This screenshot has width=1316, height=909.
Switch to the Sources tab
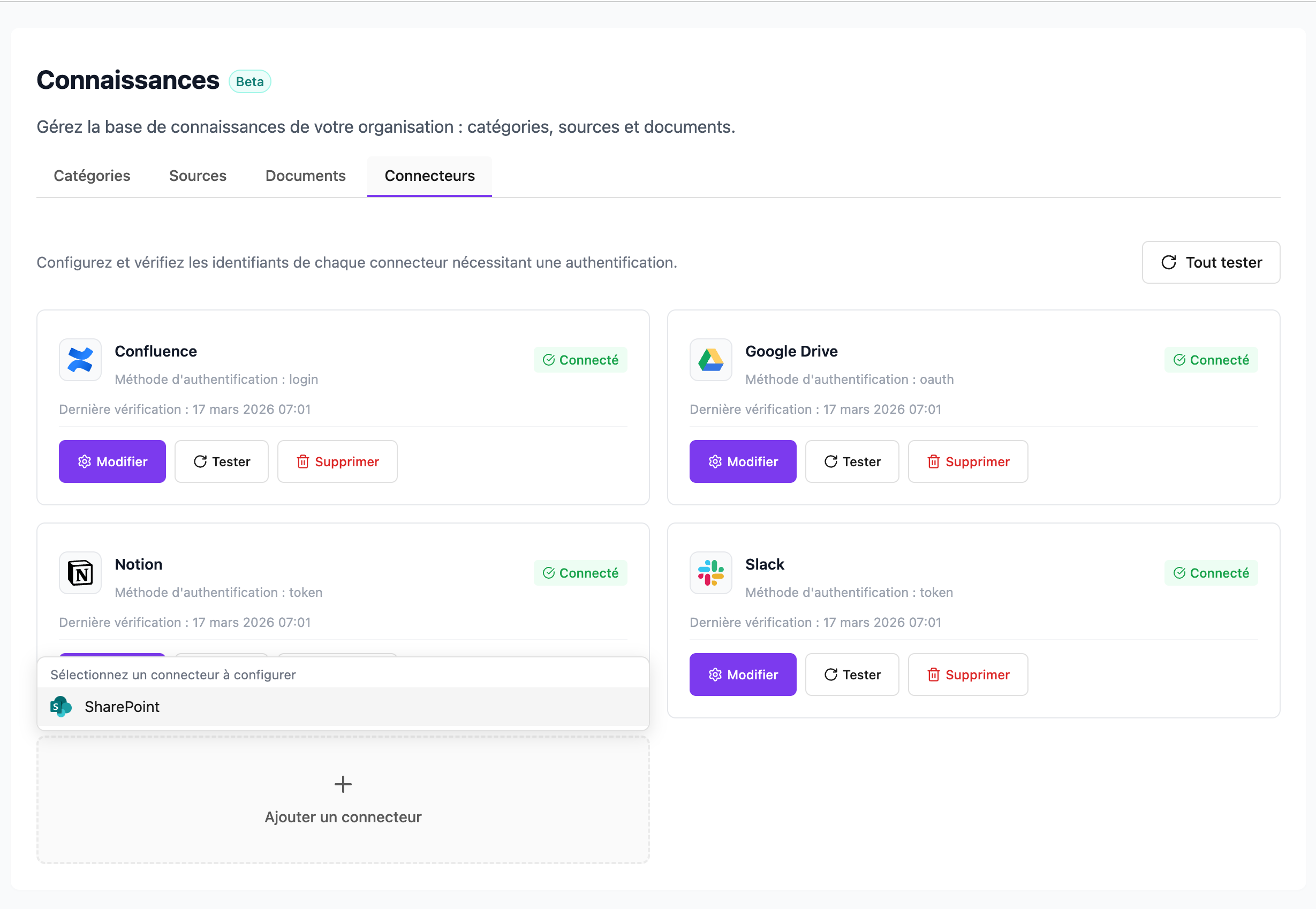tap(197, 176)
